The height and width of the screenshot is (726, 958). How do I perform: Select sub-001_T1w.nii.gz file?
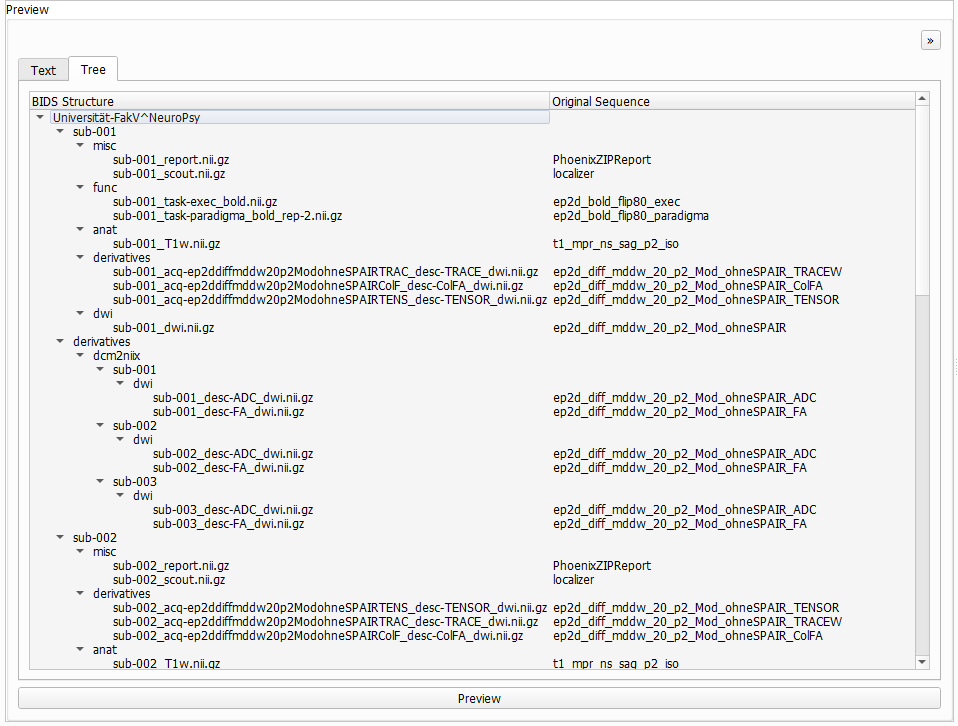pyautogui.click(x=166, y=243)
